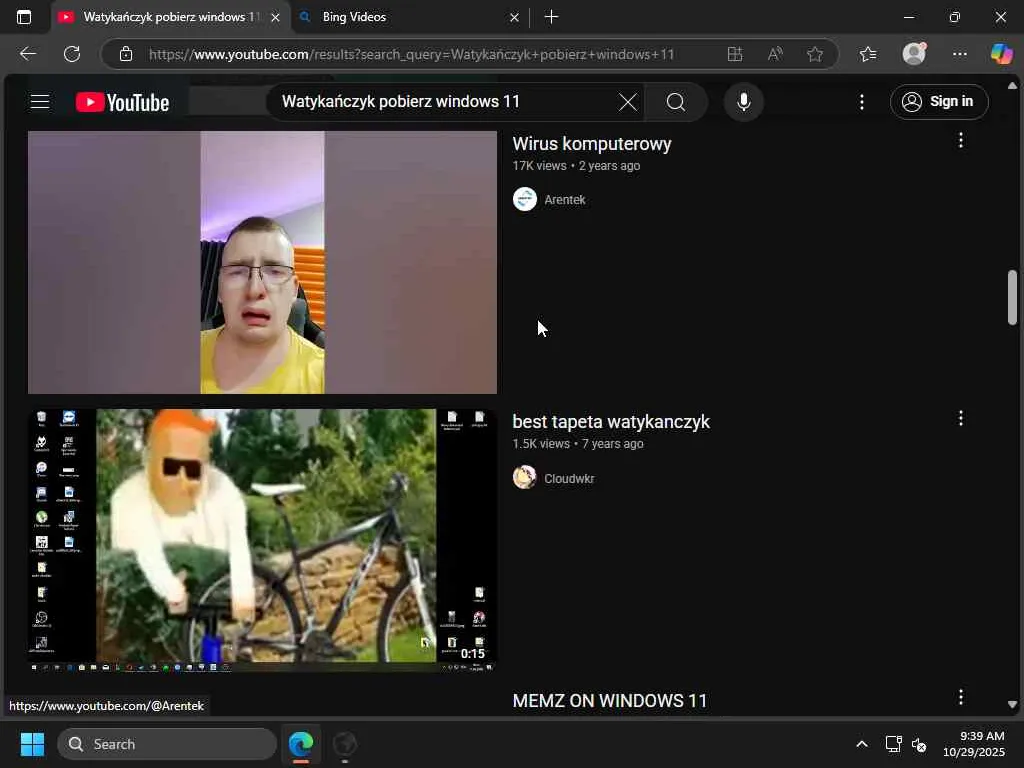Open Microsoft Edge from the taskbar
This screenshot has width=1024, height=768.
301,744
